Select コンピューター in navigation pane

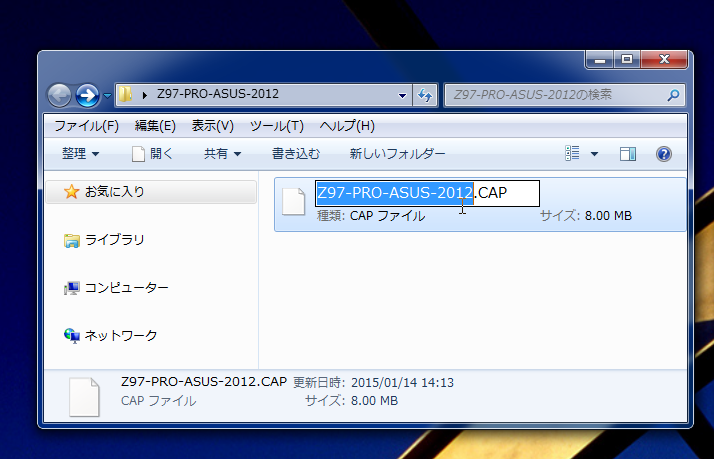[127, 288]
